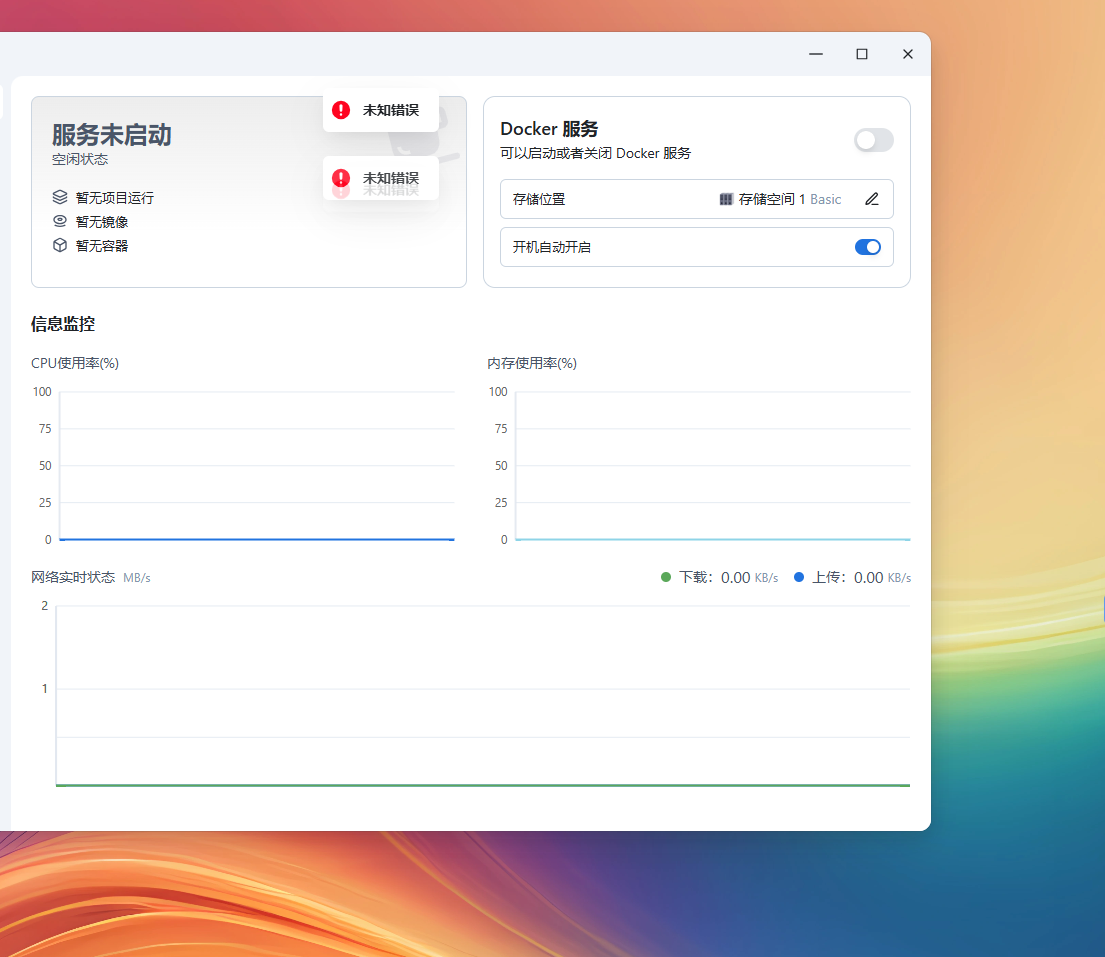Click the blue 上传 indicator dot in the network legend
1105x957 pixels.
pyautogui.click(x=798, y=577)
